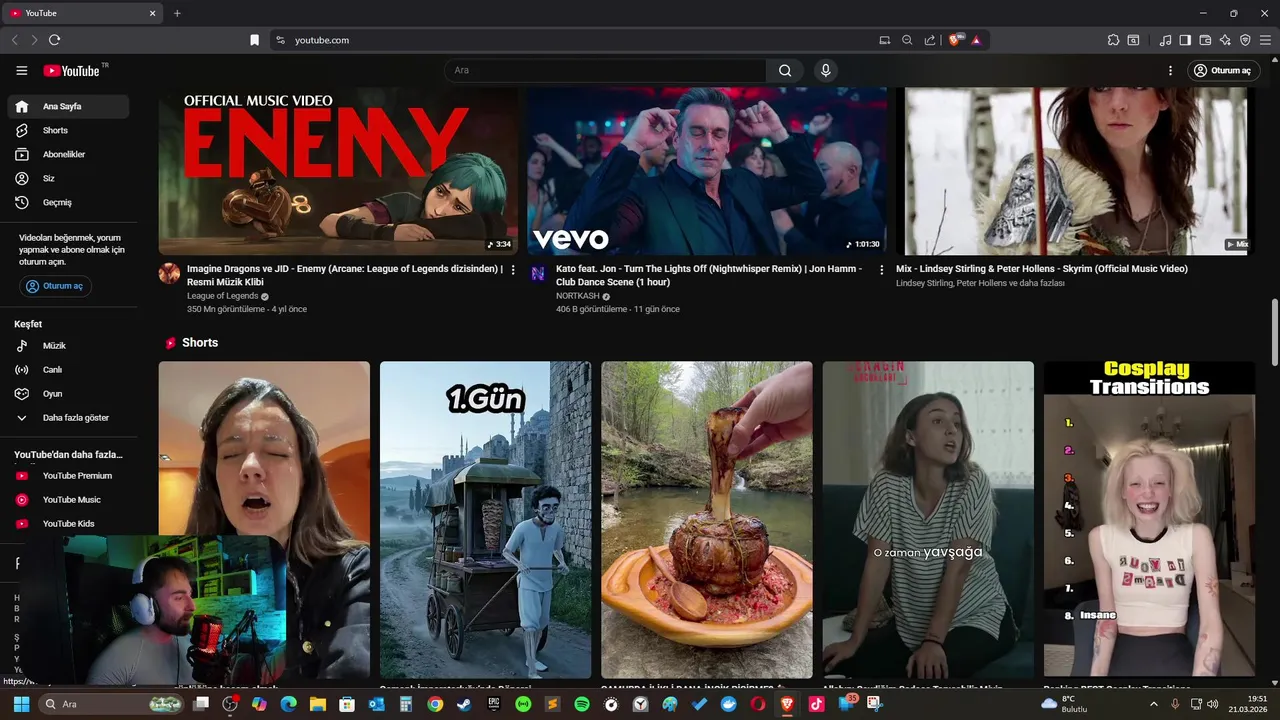Screen dimensions: 1280x720
Task: Open YouTube Kids link
Action: (x=68, y=524)
